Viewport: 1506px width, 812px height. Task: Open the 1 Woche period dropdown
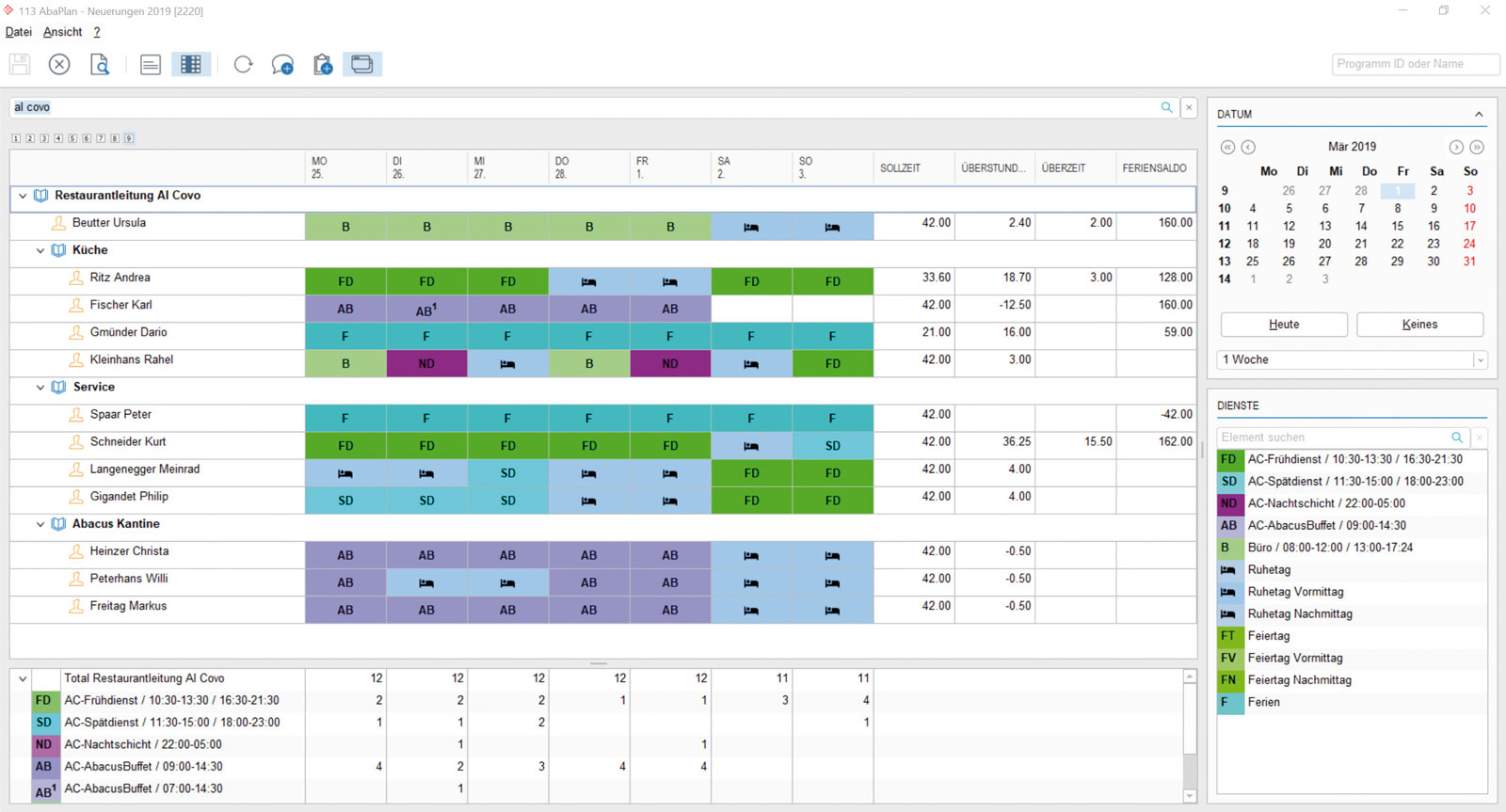[x=1480, y=359]
